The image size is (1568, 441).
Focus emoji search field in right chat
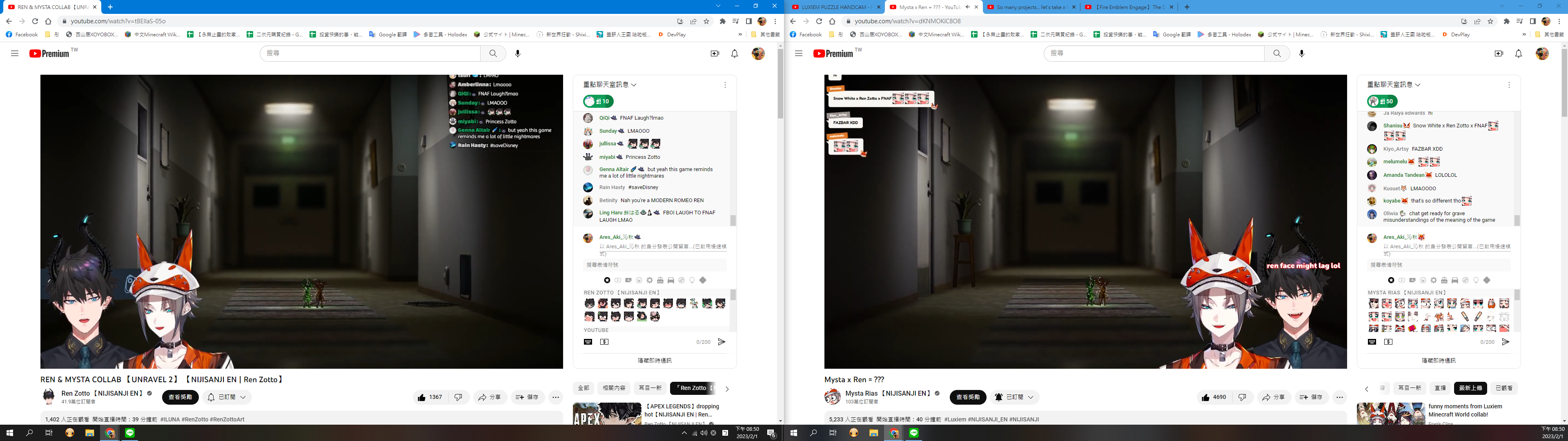coord(1439,265)
